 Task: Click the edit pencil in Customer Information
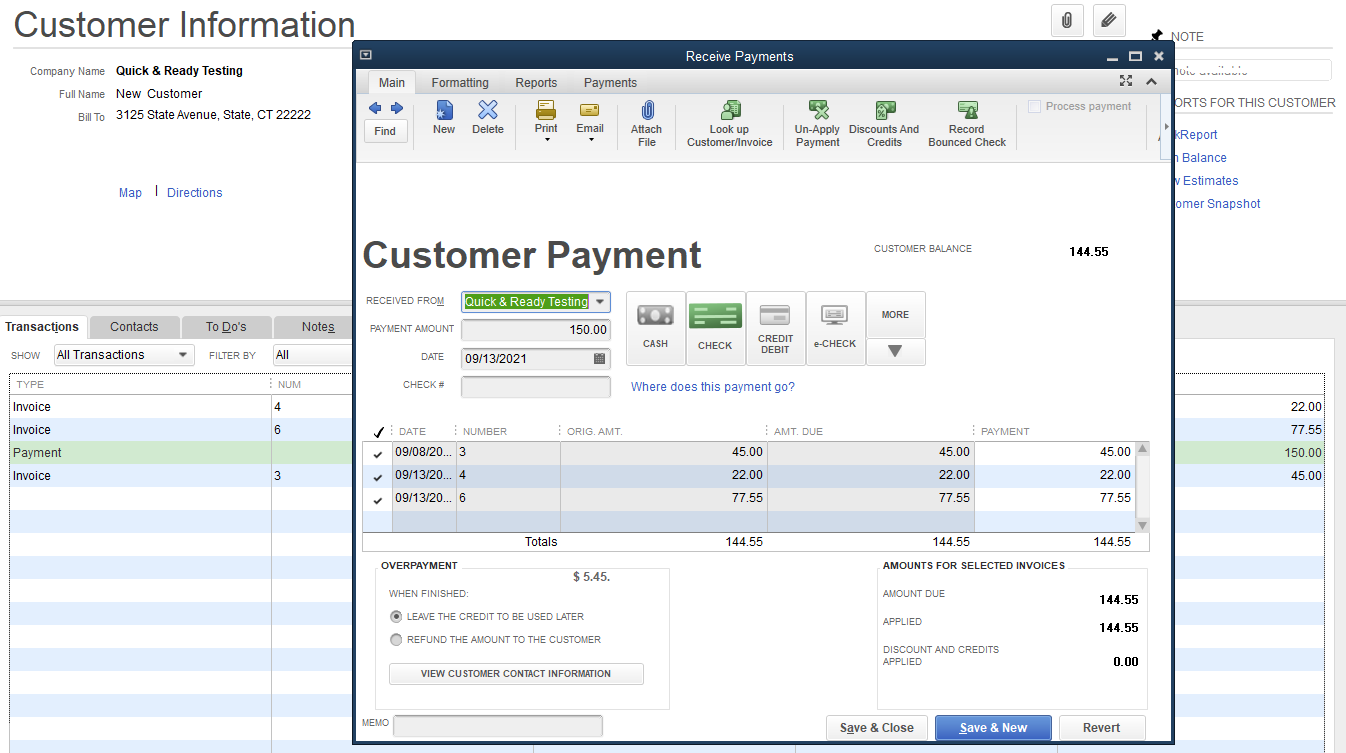pos(1109,20)
